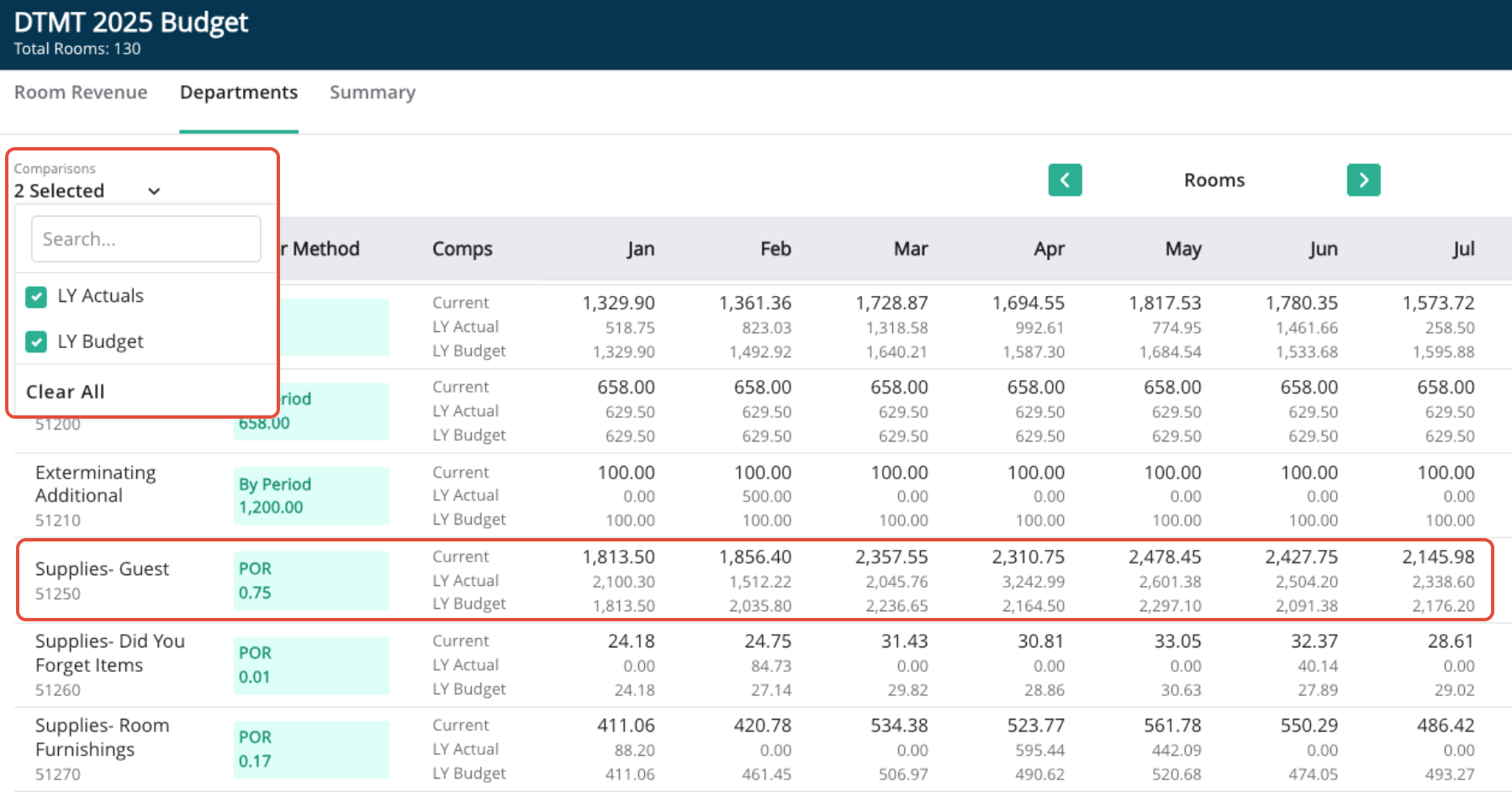
Task: Click top row Mar current 1,728.87
Action: pyautogui.click(x=891, y=303)
